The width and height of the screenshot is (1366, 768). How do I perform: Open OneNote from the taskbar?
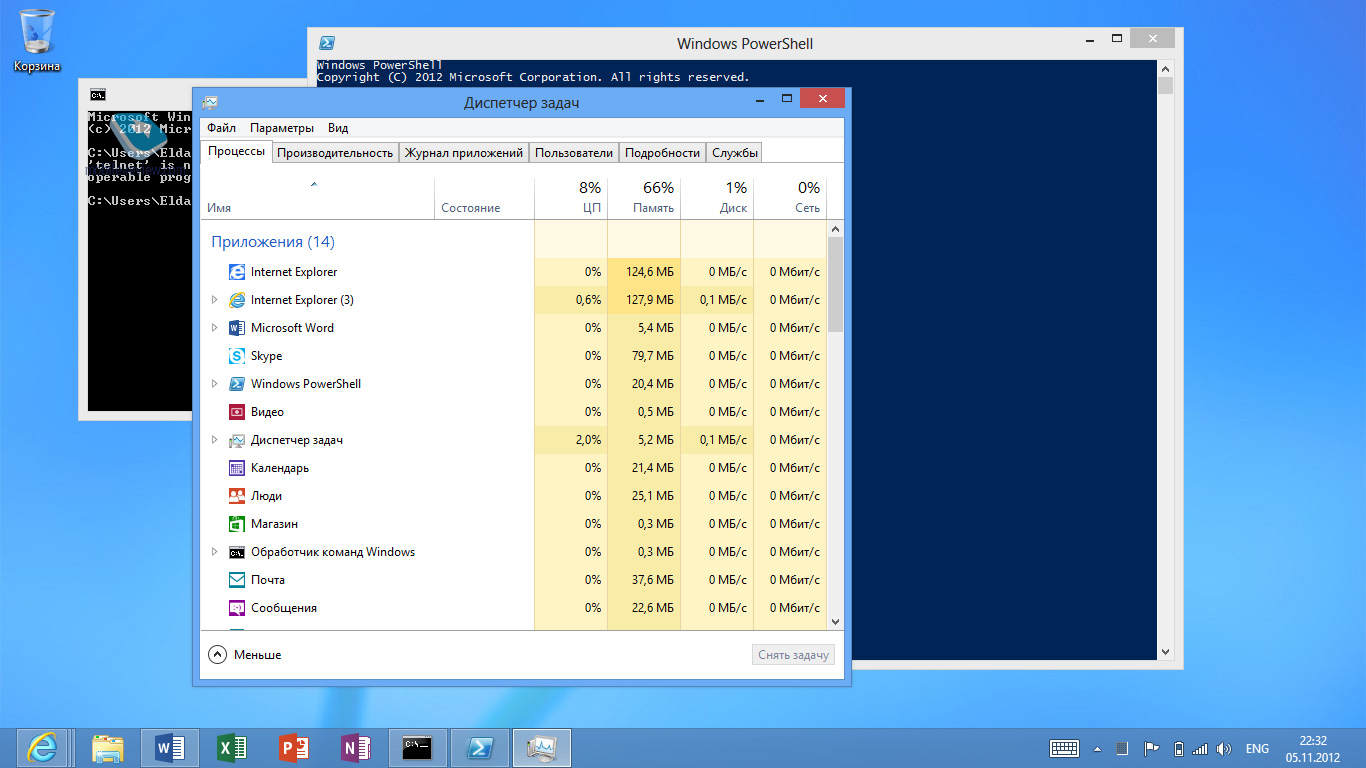(x=355, y=748)
